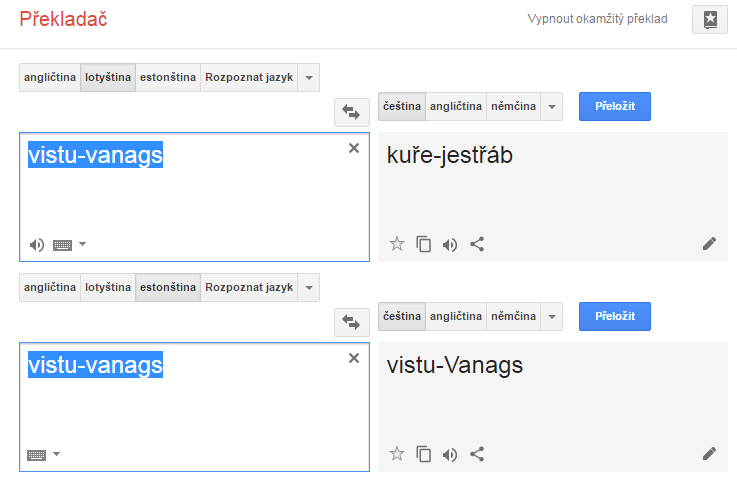Screen dimensions: 737x488
Task: Expand the upper source language dropdown arrow
Action: pos(309,78)
